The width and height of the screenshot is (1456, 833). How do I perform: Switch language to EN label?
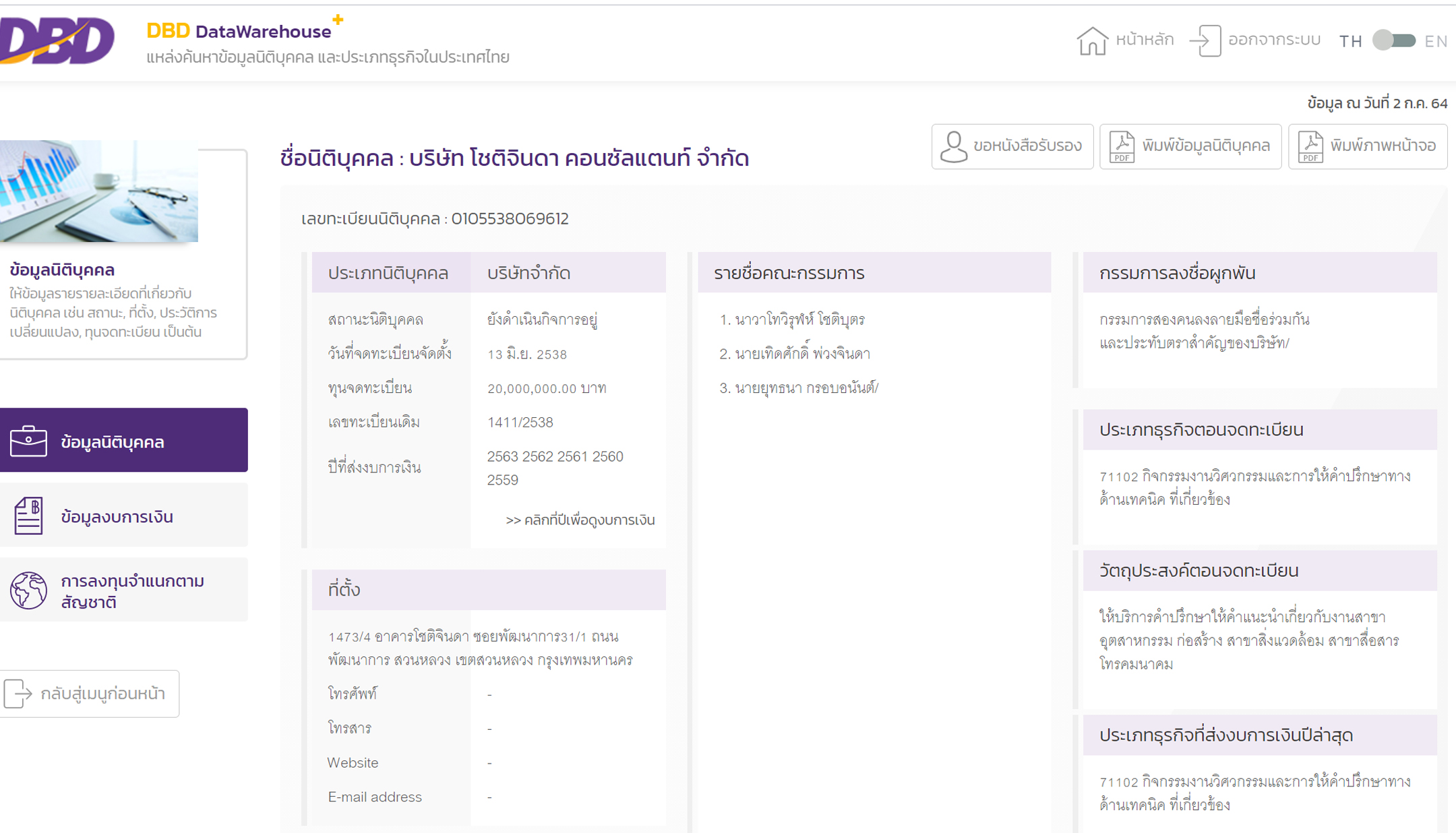click(x=1435, y=42)
